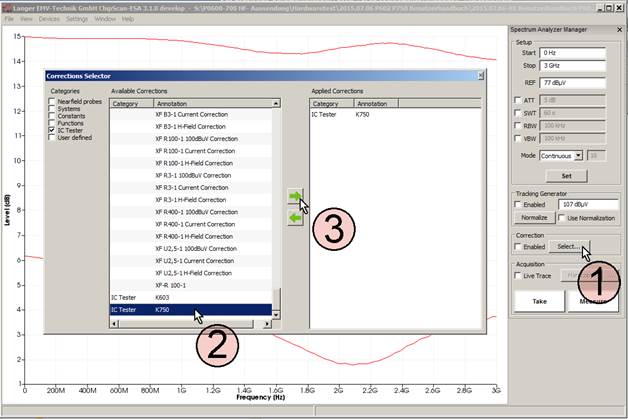
Task: Click the green add-correction right arrow
Action: 294,197
